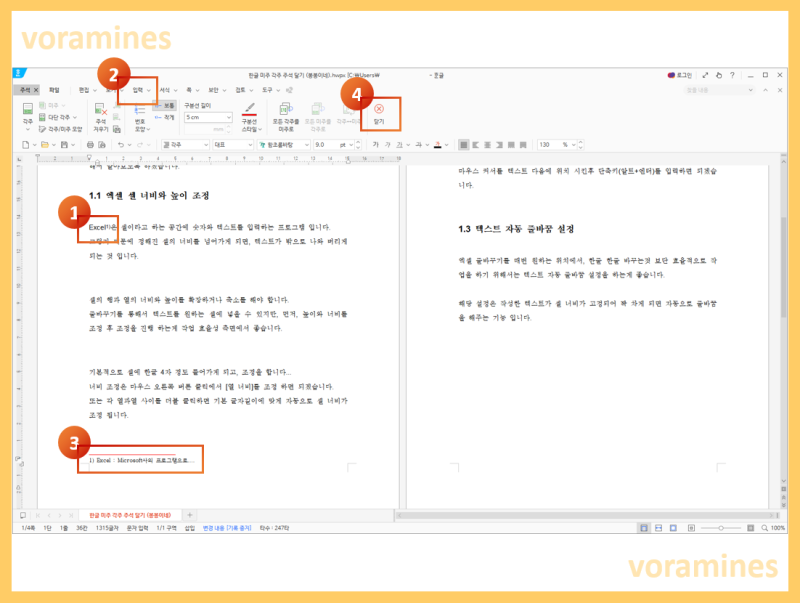This screenshot has width=800, height=603.
Task: Click the 로그인 login button
Action: pyautogui.click(x=680, y=75)
